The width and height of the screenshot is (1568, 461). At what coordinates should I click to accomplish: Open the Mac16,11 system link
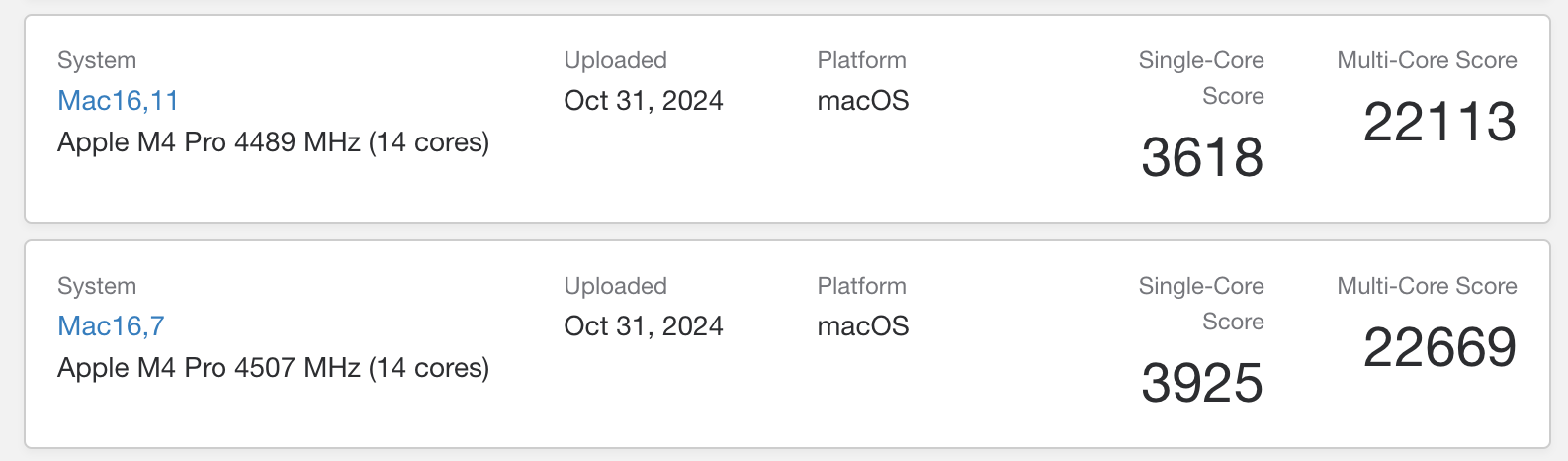click(x=118, y=101)
